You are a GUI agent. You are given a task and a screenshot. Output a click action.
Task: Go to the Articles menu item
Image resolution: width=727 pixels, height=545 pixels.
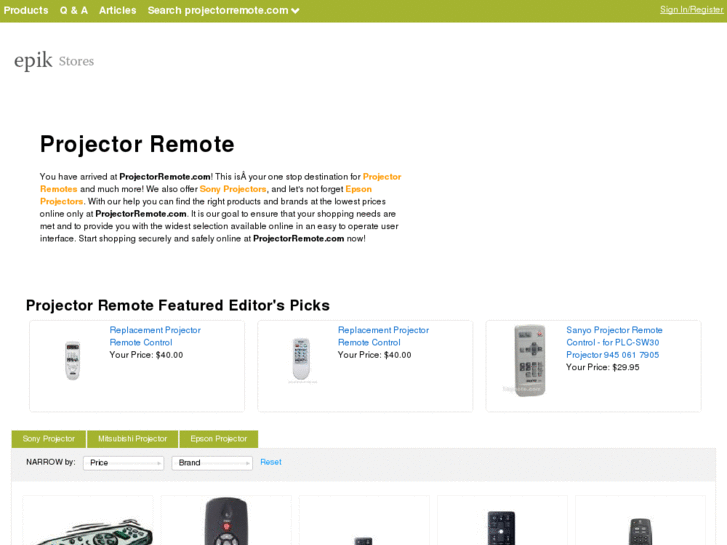118,10
